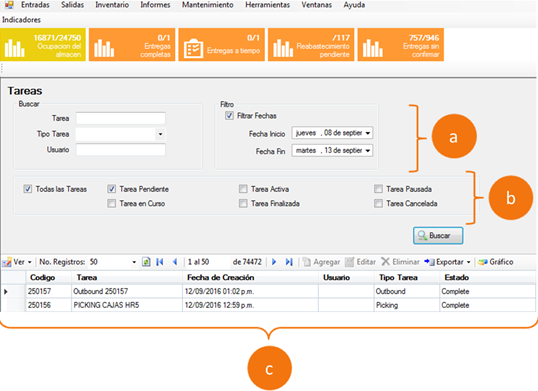Uncheck the Filtrar Fechas checkbox

click(229, 116)
